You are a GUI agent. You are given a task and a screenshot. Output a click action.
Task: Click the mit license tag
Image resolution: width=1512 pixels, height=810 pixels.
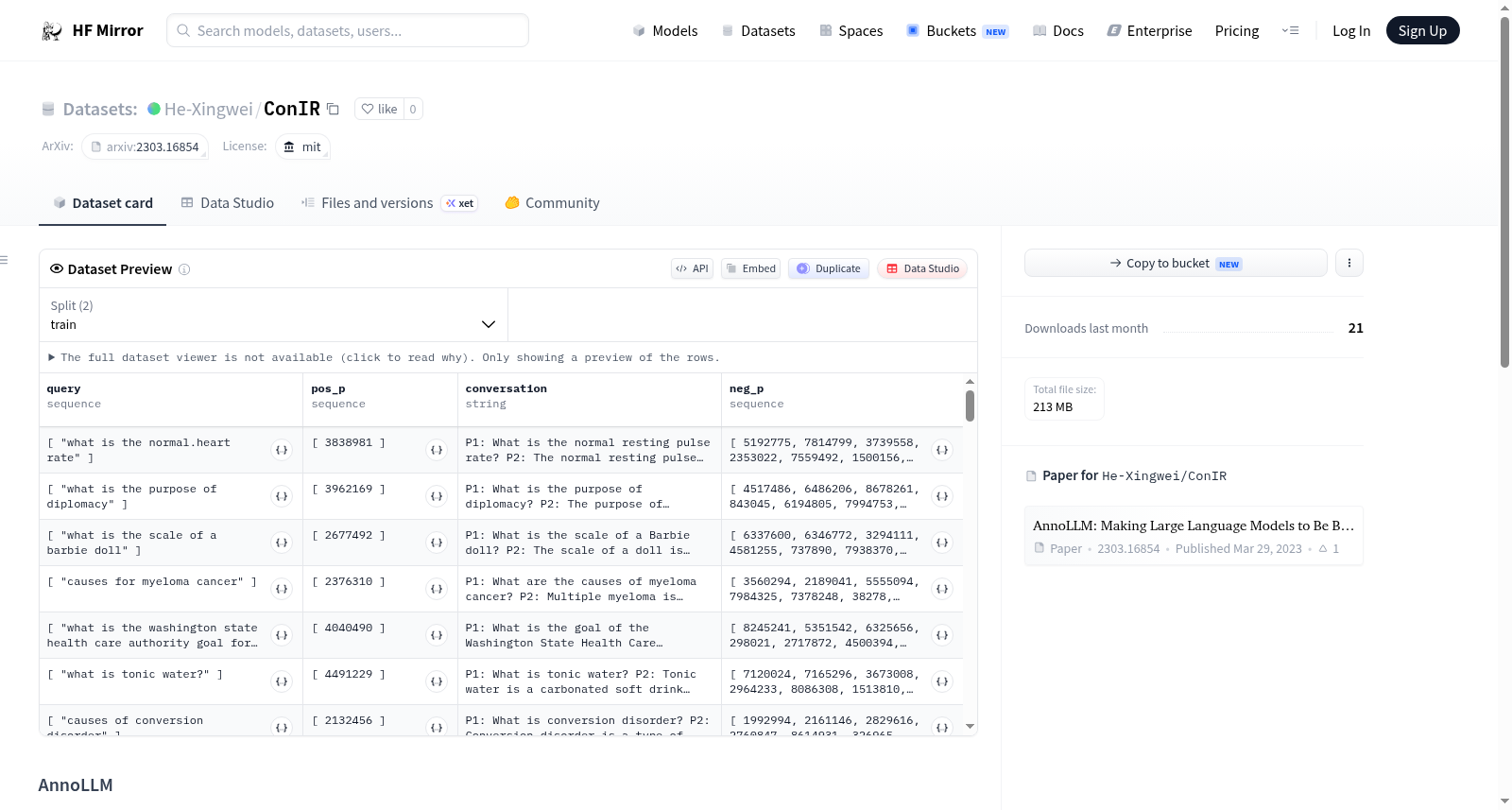pyautogui.click(x=302, y=146)
